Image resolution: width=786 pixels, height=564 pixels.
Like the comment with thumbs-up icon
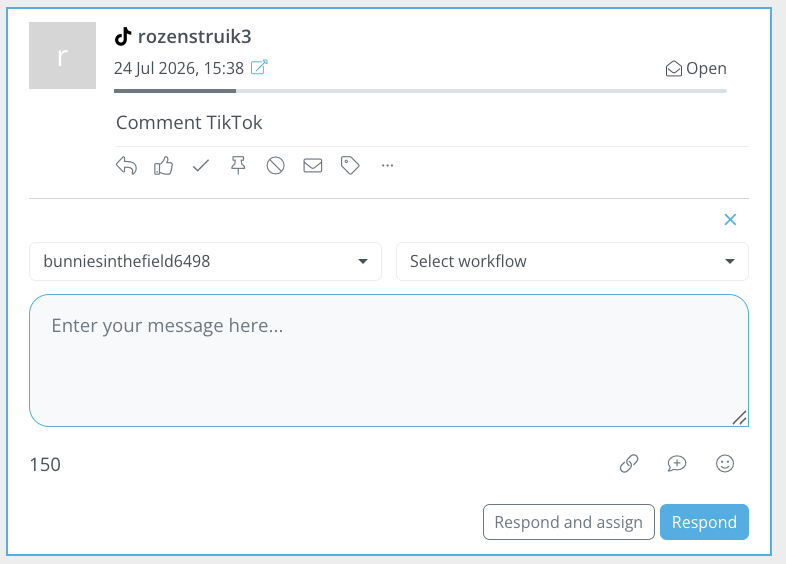click(x=163, y=165)
